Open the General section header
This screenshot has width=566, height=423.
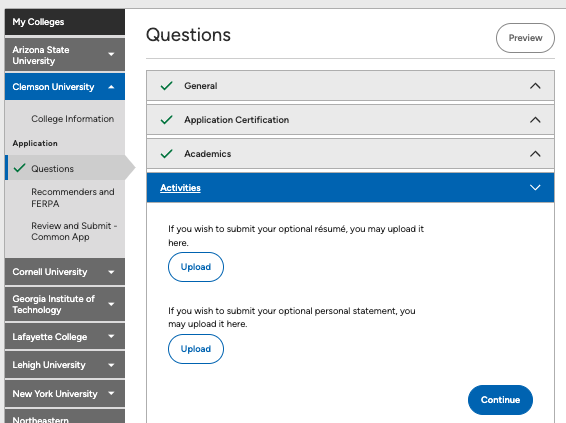[350, 86]
